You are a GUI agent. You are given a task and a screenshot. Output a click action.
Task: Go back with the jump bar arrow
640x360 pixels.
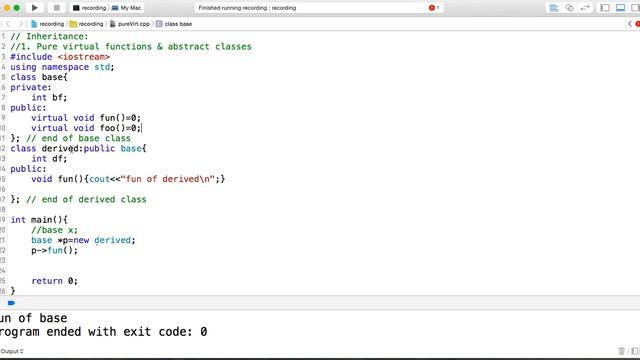tap(8, 24)
